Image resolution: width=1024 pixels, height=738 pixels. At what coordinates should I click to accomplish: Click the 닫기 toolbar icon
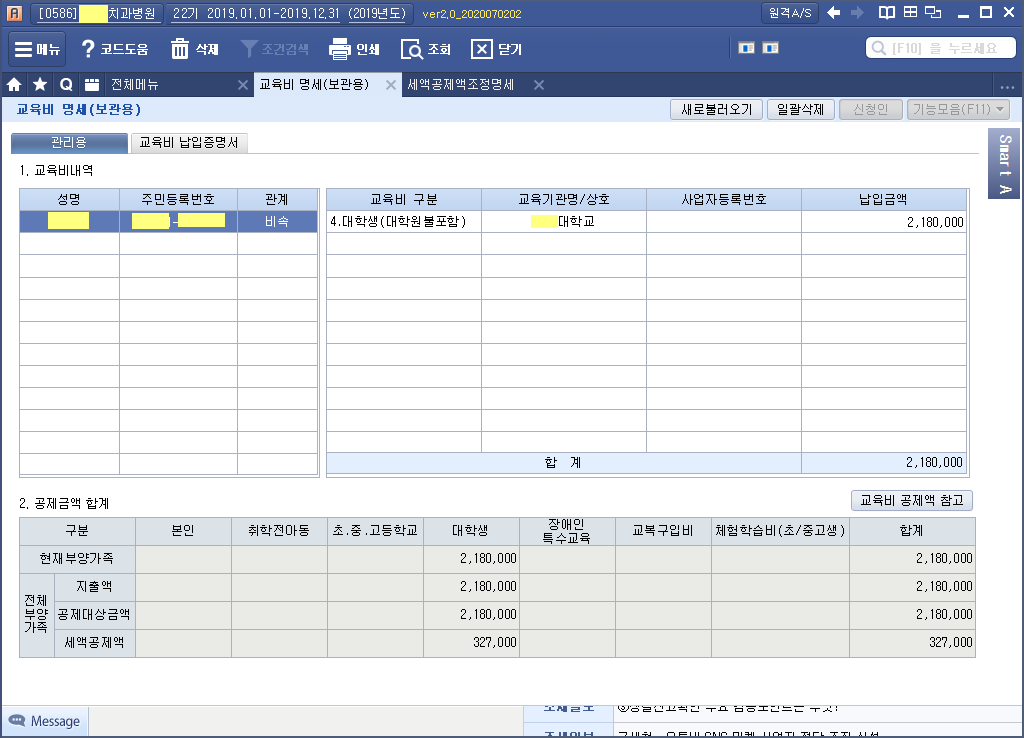tap(482, 49)
